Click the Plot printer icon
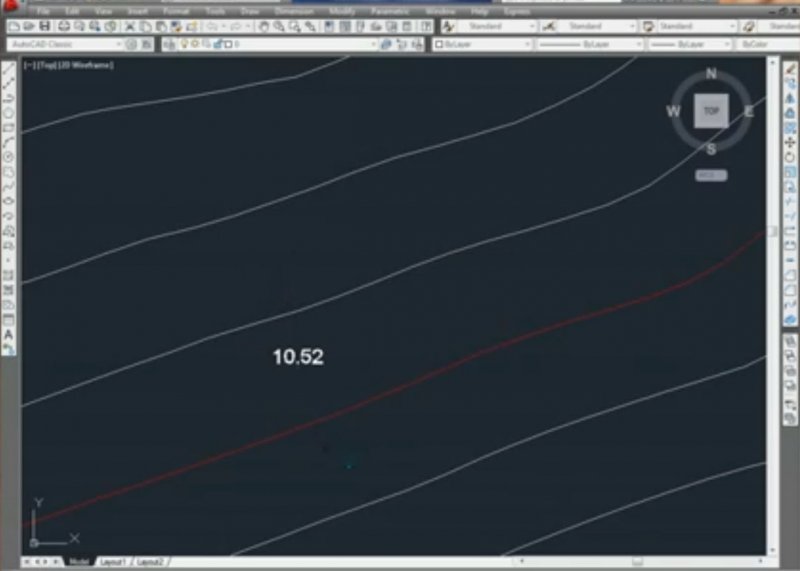The width and height of the screenshot is (800, 571). (64, 26)
